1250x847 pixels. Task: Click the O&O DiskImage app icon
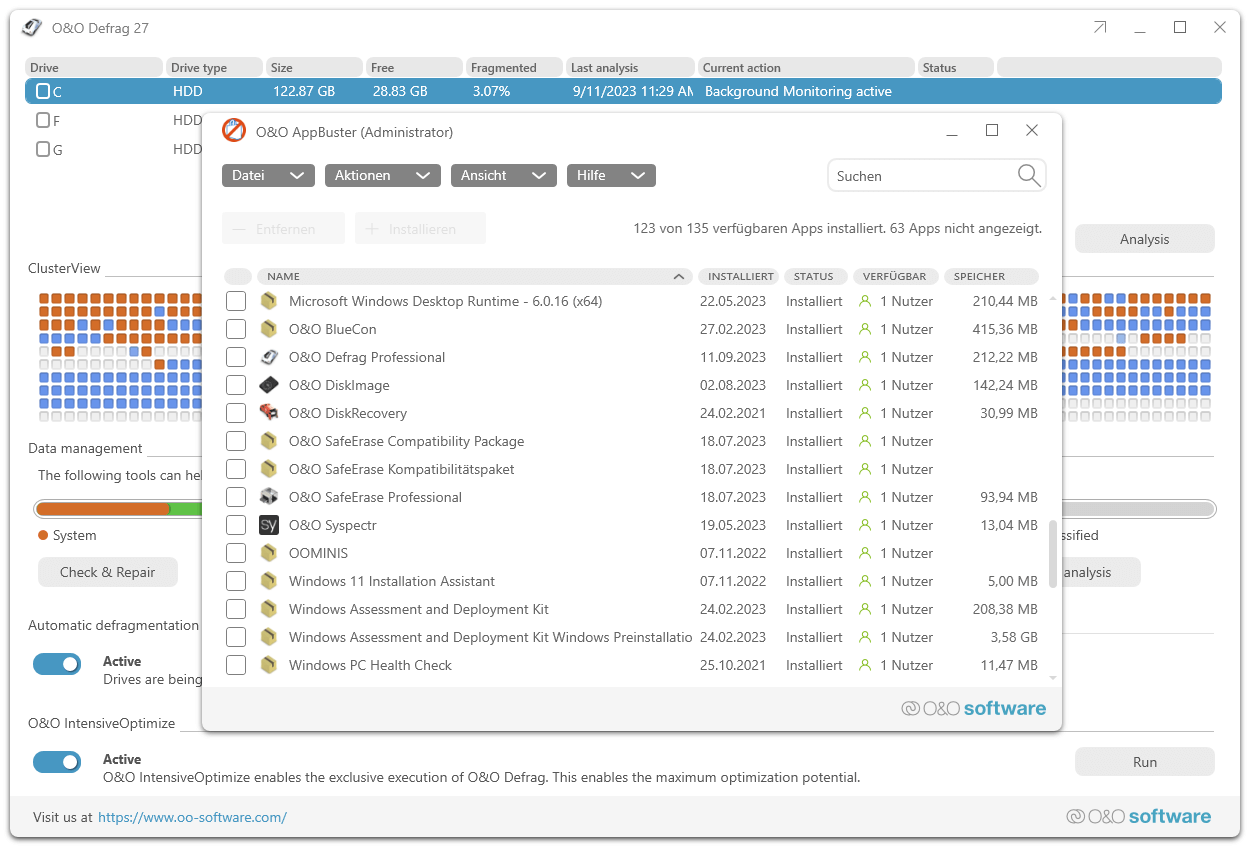(x=268, y=385)
